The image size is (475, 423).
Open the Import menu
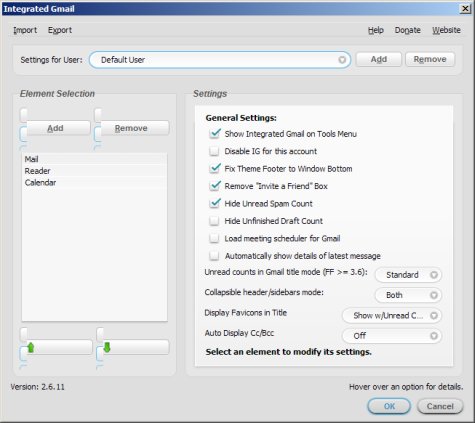[25, 30]
